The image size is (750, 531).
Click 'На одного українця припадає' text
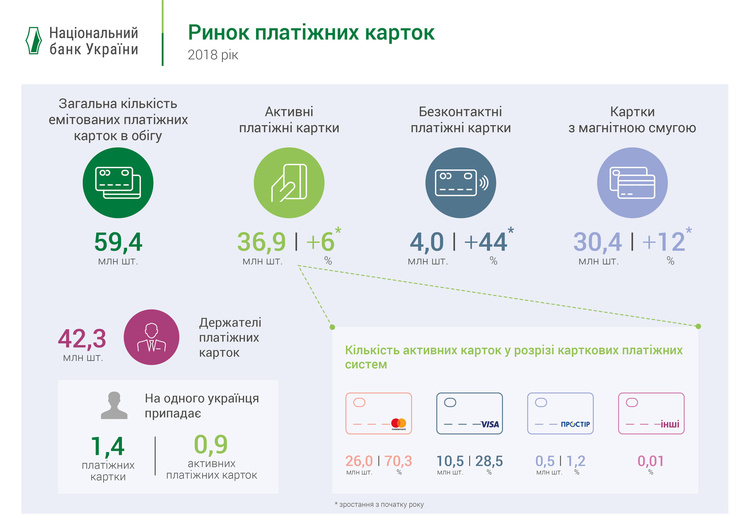pos(202,406)
